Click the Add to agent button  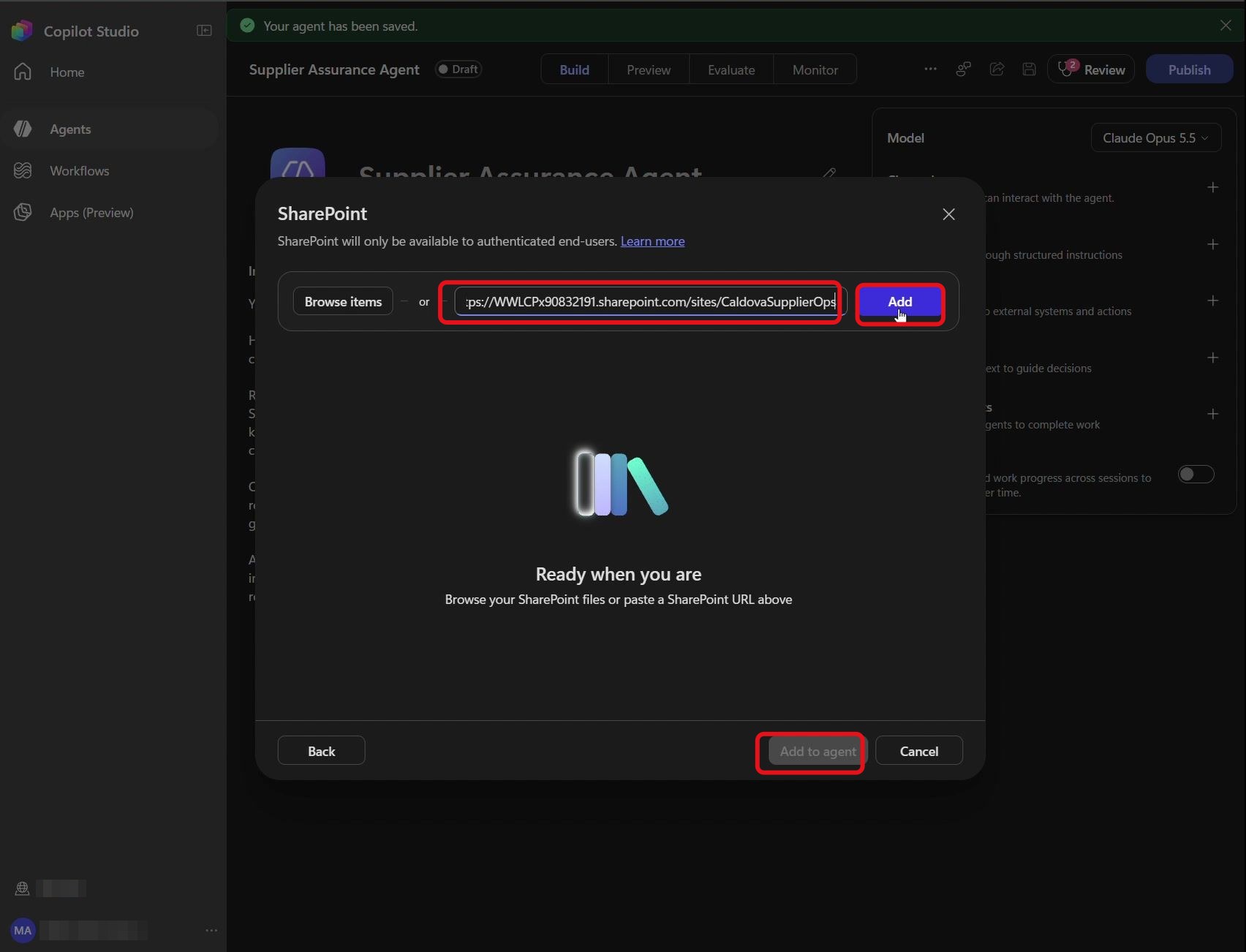coord(817,751)
